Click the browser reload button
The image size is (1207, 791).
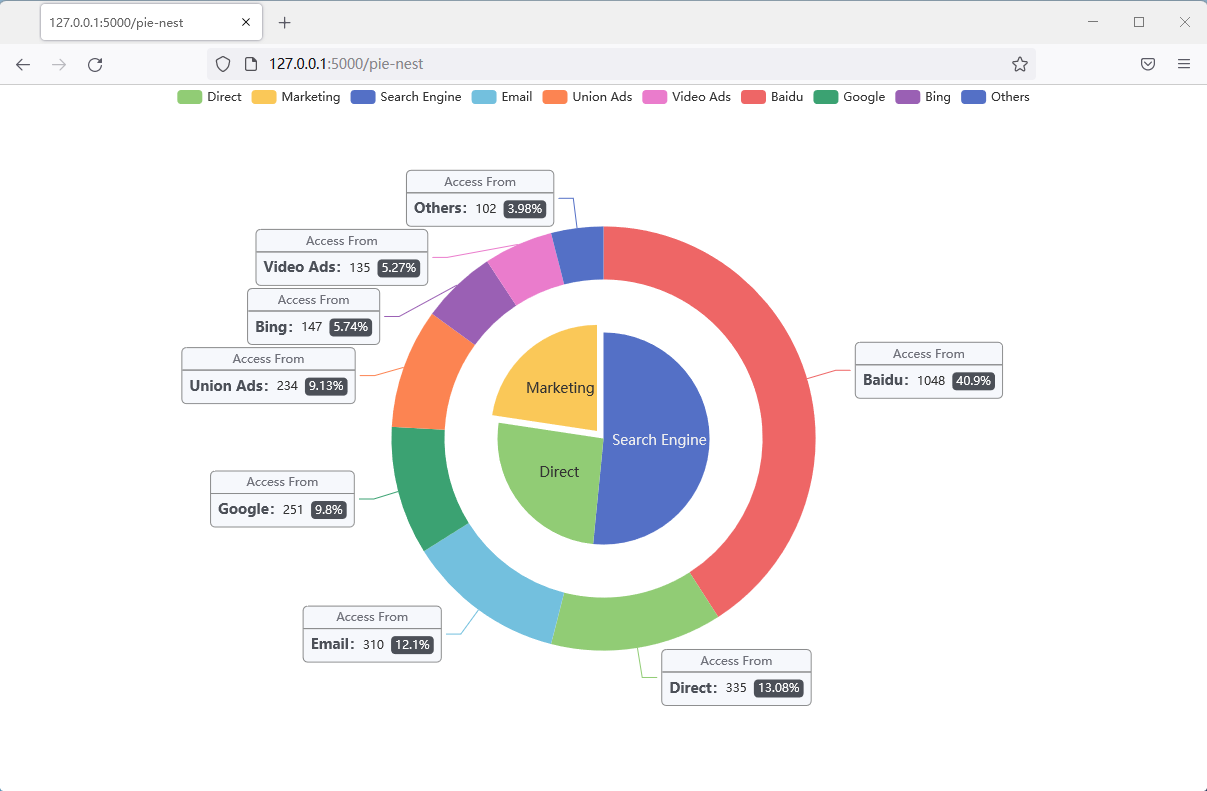95,64
